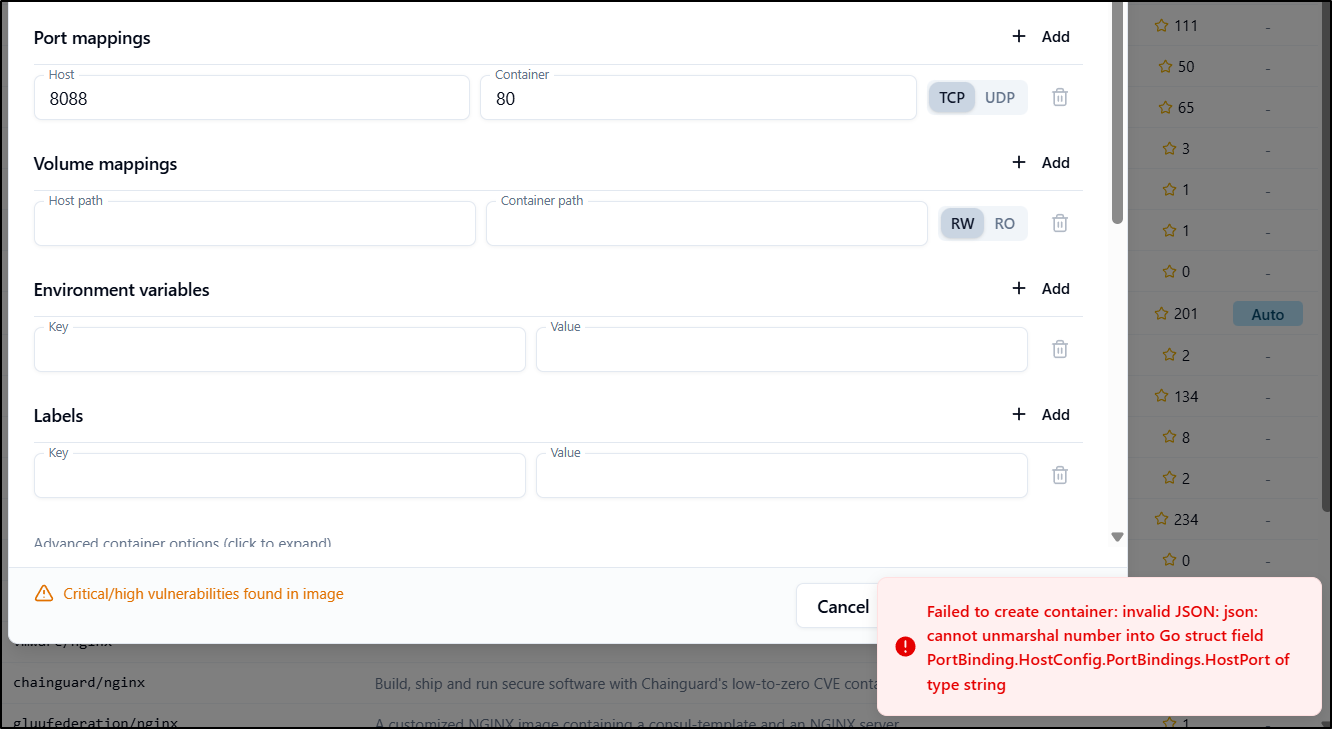Click the Host path input field
This screenshot has width=1332, height=729.
tap(255, 225)
